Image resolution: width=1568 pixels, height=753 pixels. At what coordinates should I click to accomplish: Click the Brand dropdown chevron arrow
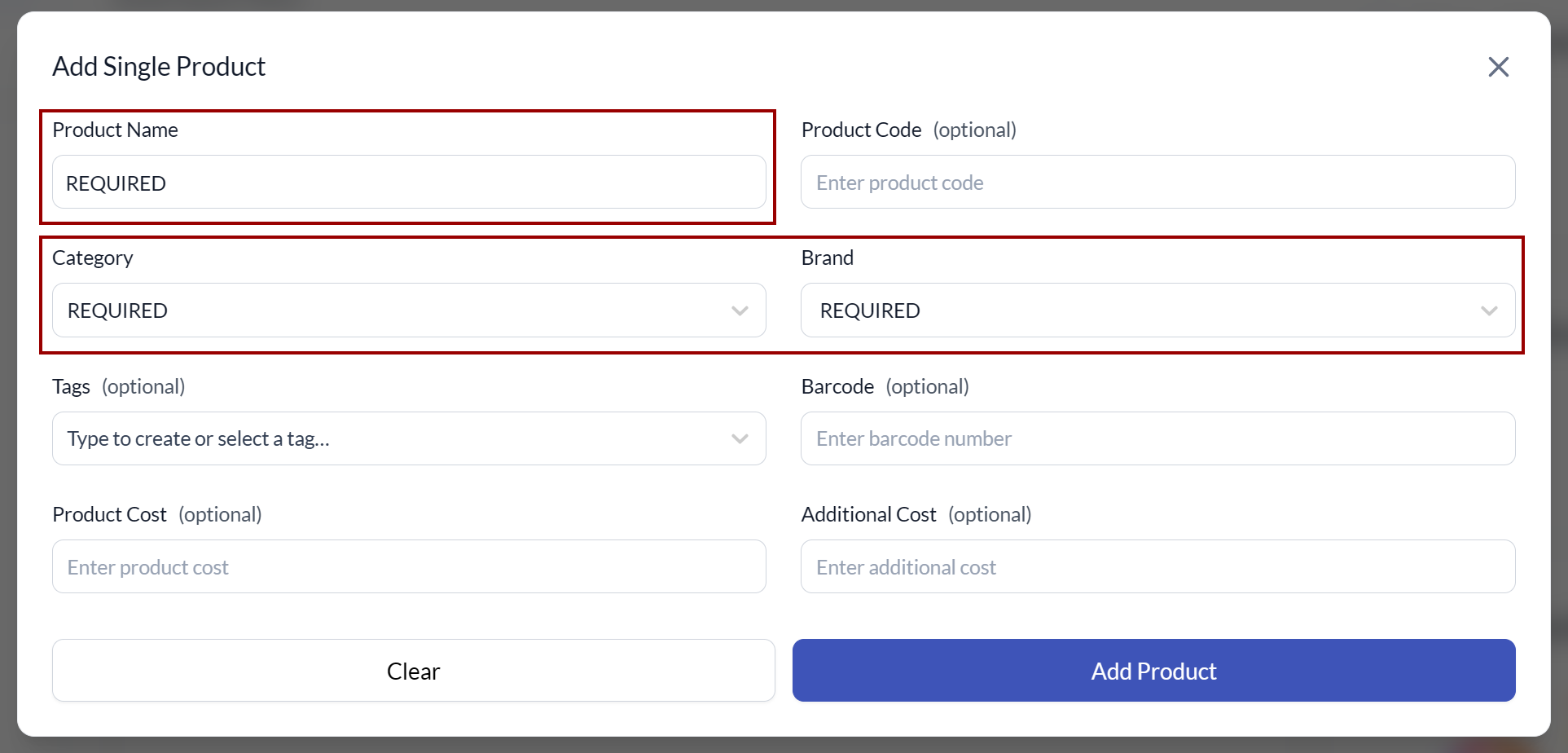(x=1489, y=310)
